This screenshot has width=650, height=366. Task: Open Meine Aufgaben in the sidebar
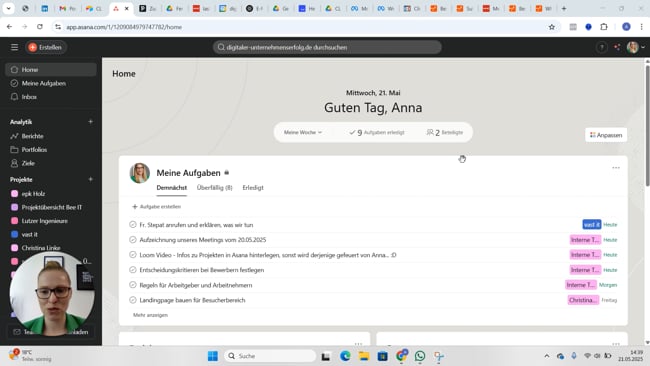coord(51,83)
